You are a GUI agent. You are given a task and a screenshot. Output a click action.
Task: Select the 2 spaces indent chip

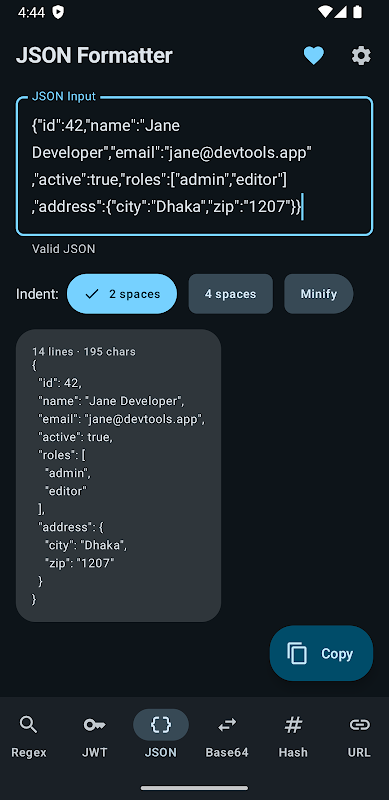tap(122, 294)
